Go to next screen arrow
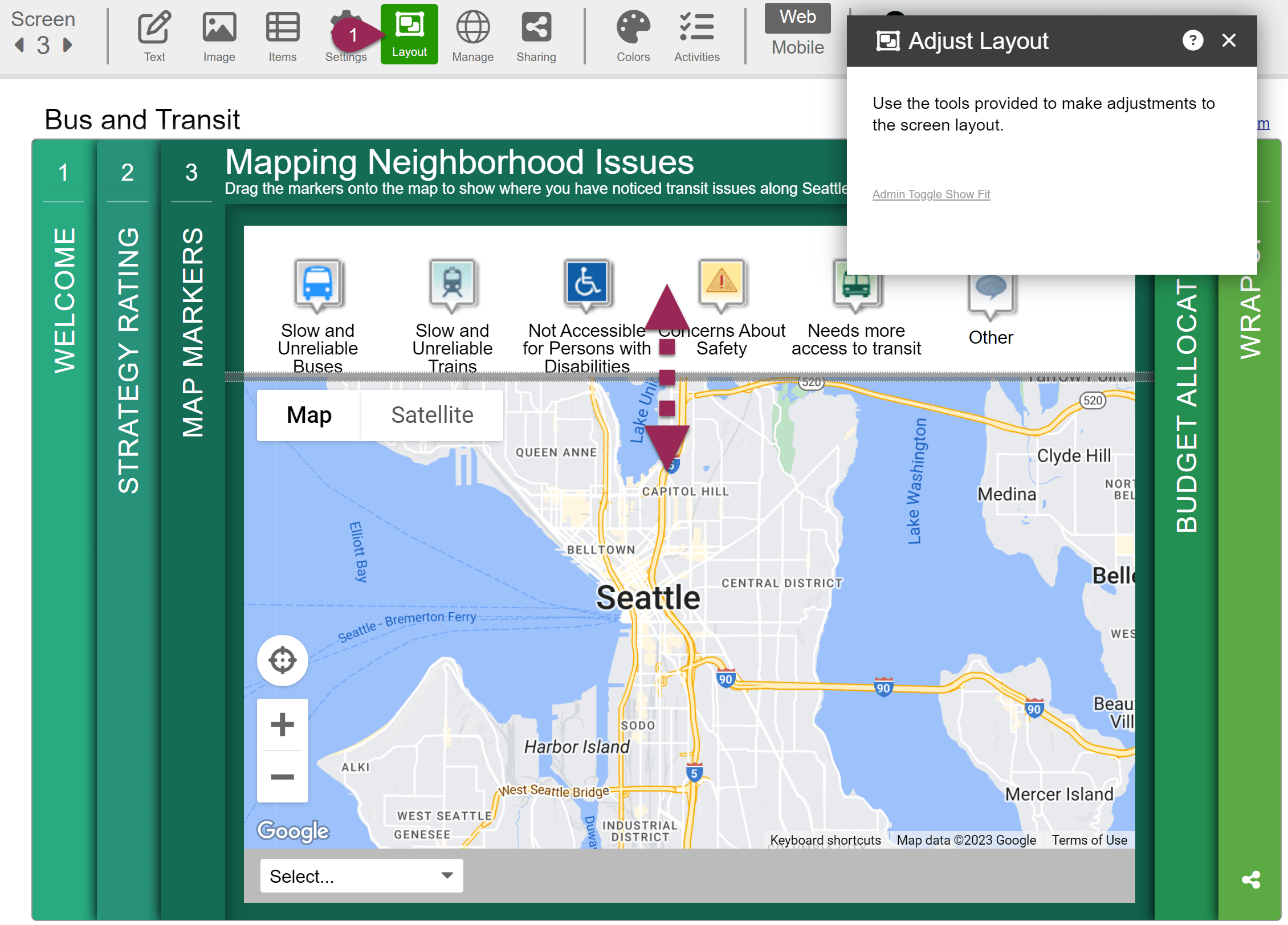The width and height of the screenshot is (1288, 925). pos(68,45)
